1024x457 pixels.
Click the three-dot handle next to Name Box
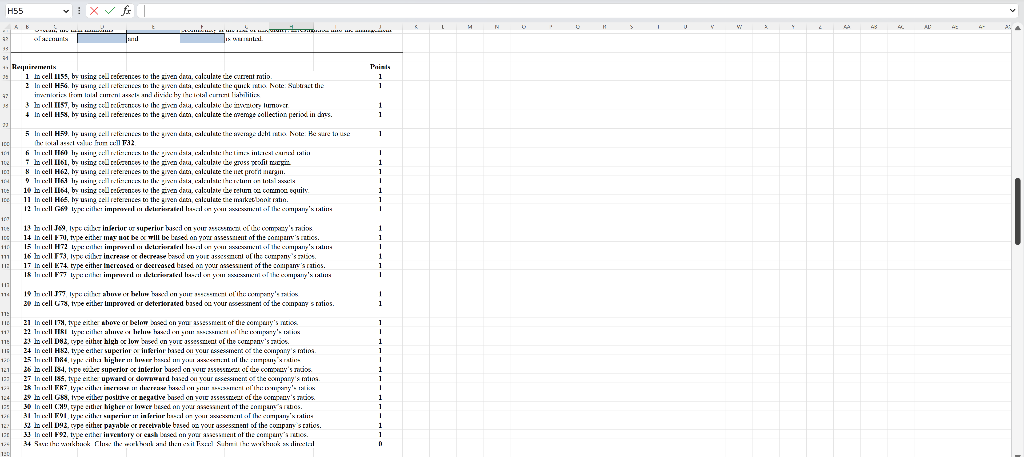click(79, 11)
